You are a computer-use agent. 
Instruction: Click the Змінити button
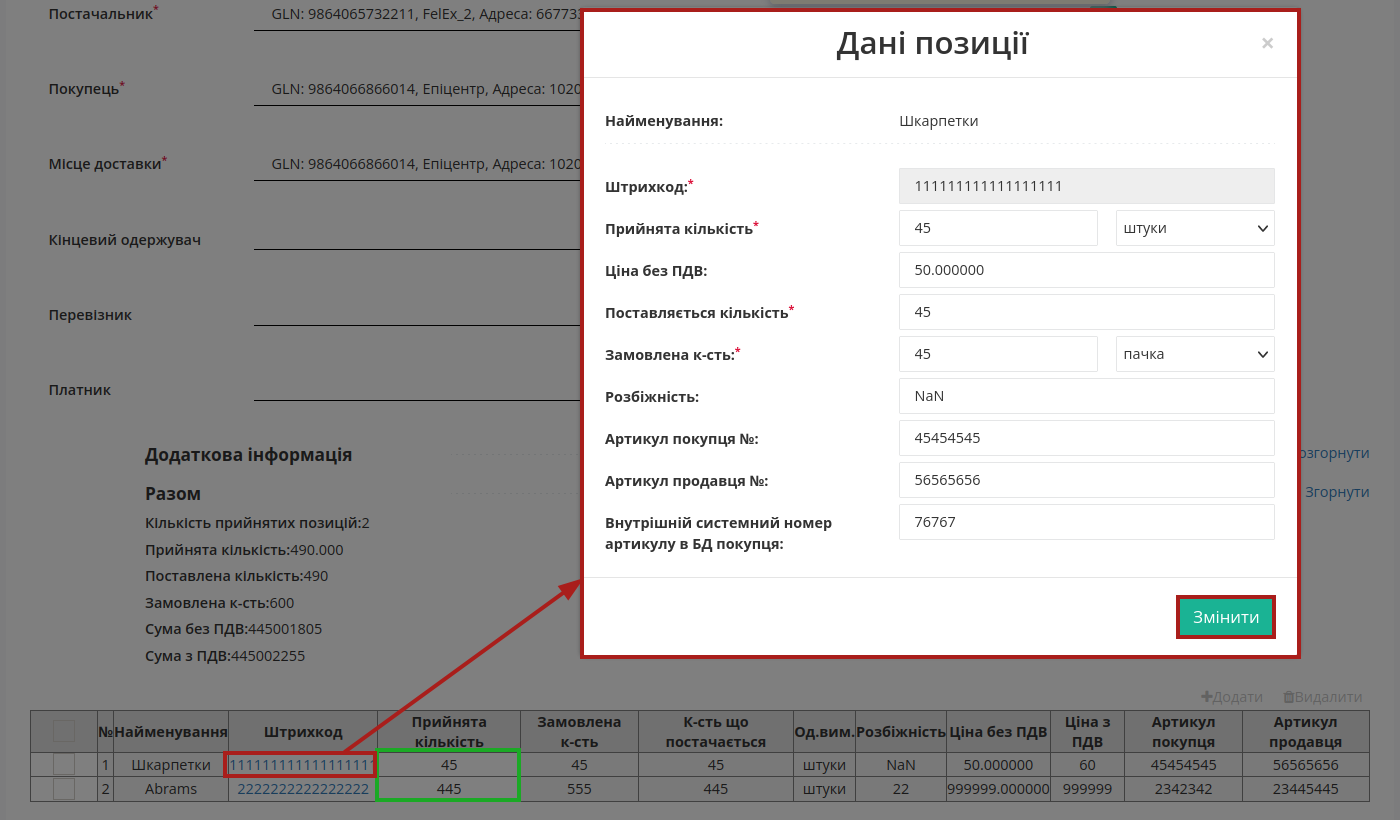pos(1226,617)
